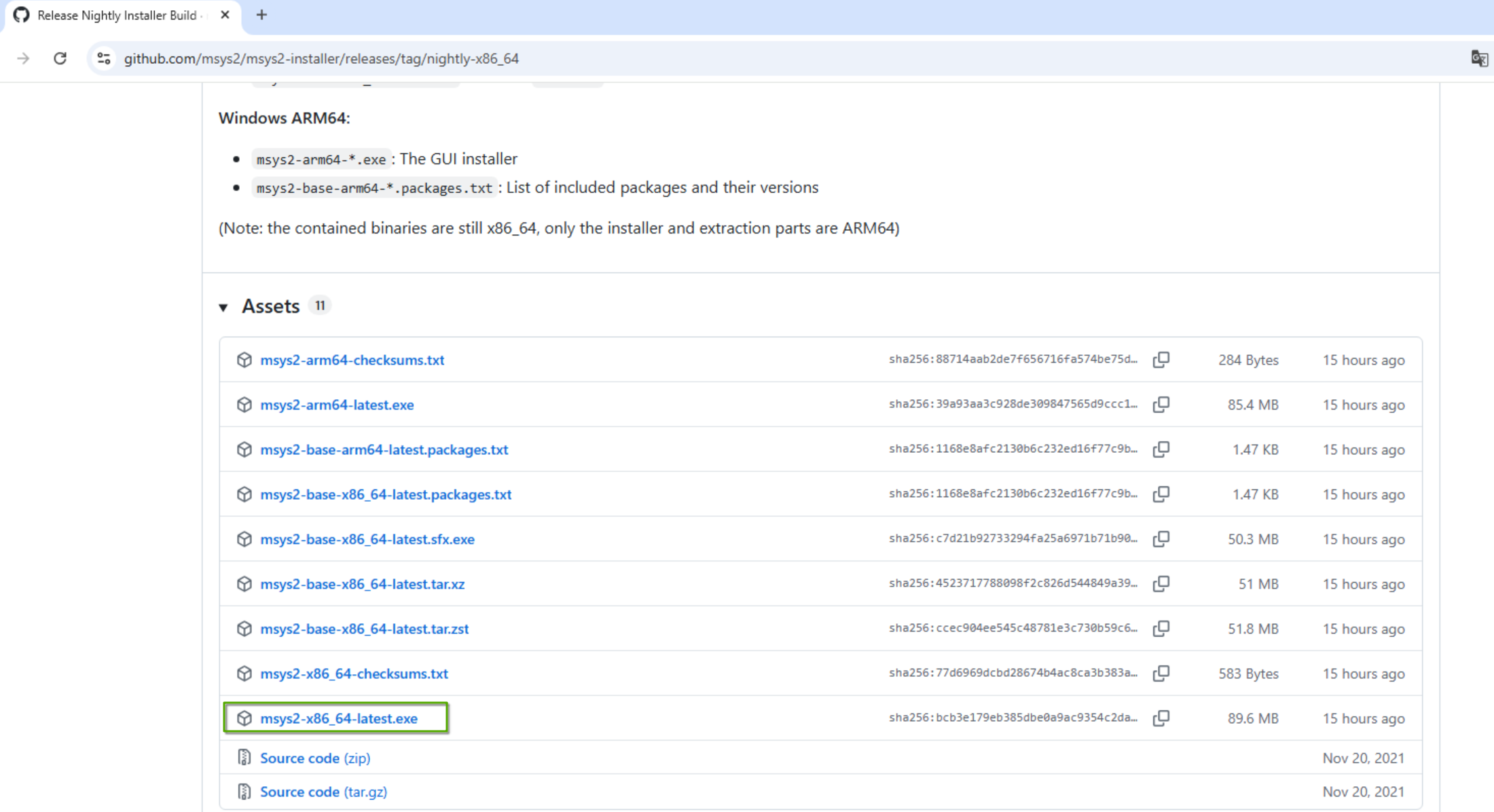The width and height of the screenshot is (1494, 812).
Task: View site information icon in address bar
Action: pyautogui.click(x=104, y=58)
